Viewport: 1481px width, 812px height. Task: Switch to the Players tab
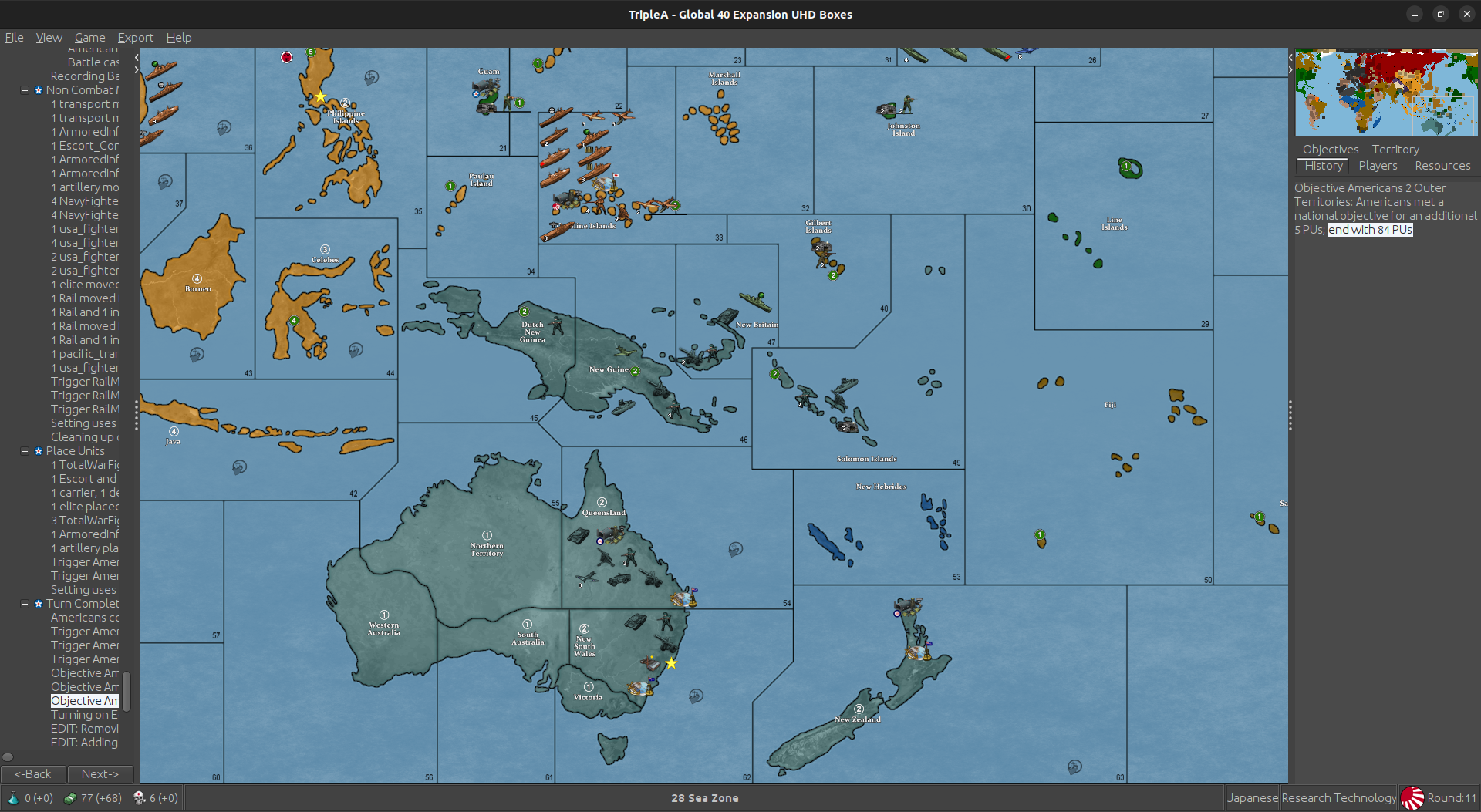(1378, 166)
